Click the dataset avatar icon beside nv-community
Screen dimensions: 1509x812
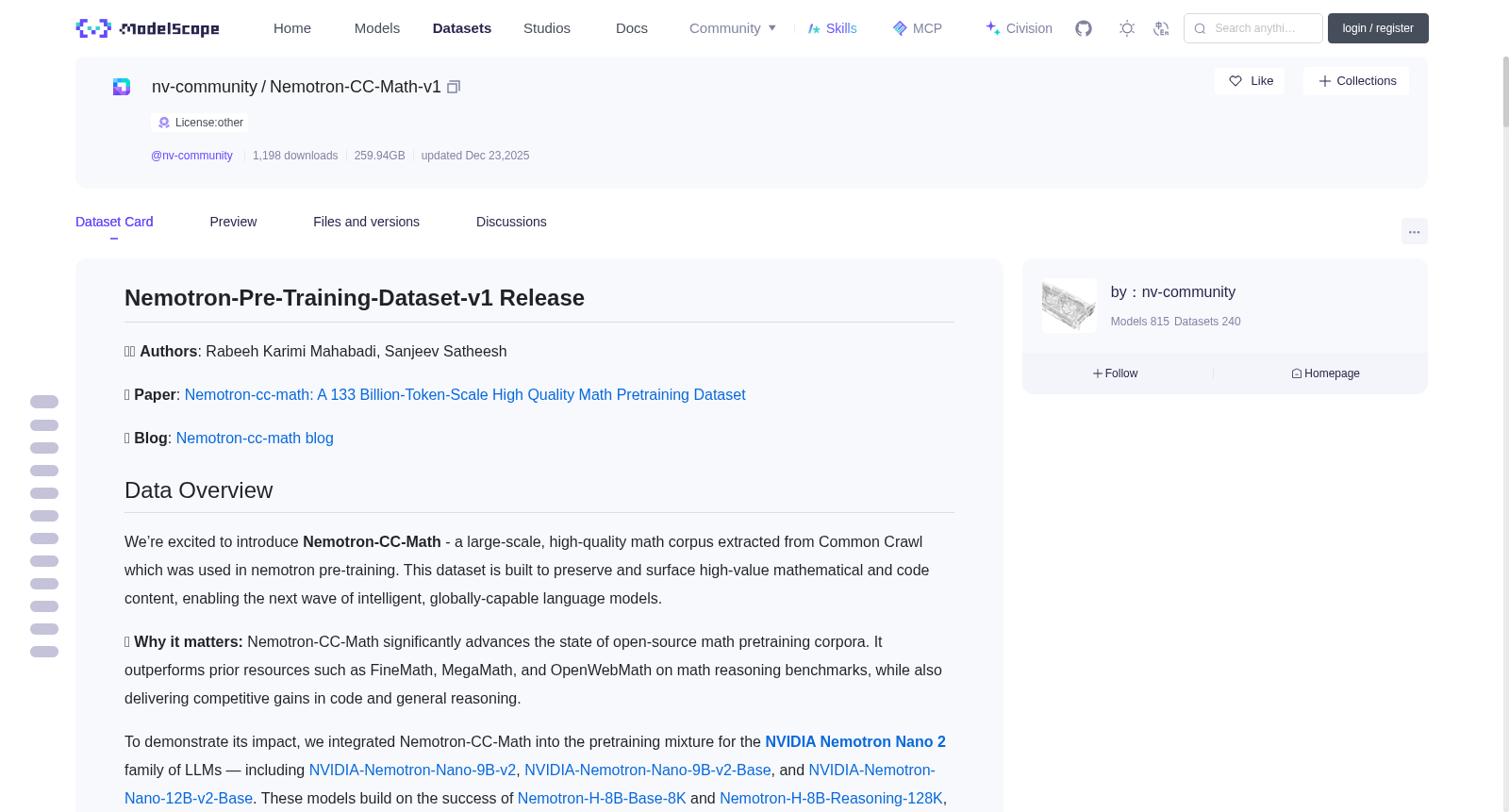pyautogui.click(x=122, y=87)
